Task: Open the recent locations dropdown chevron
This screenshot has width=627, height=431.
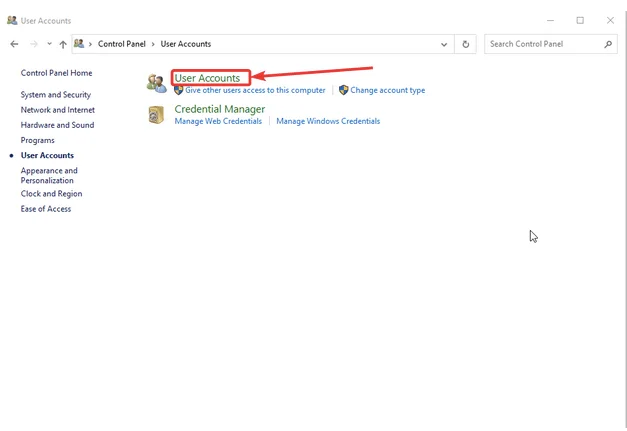Action: [x=49, y=44]
